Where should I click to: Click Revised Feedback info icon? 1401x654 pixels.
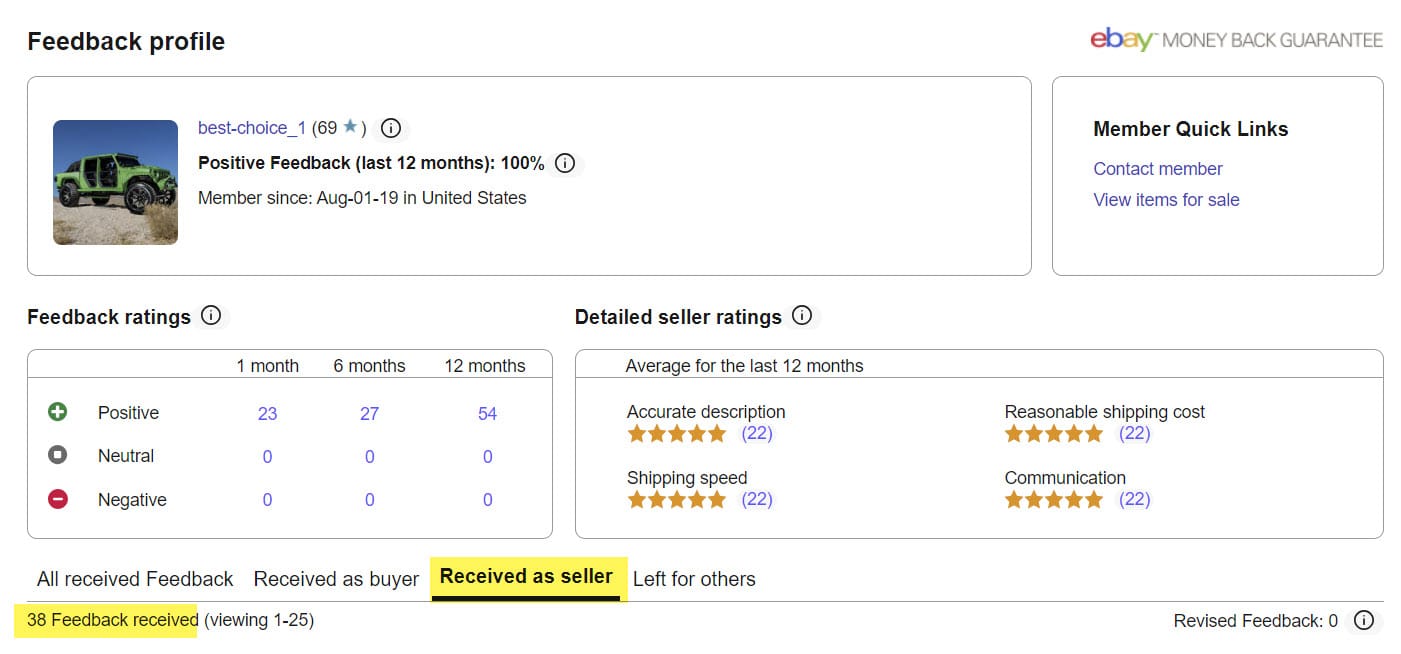(x=1363, y=621)
